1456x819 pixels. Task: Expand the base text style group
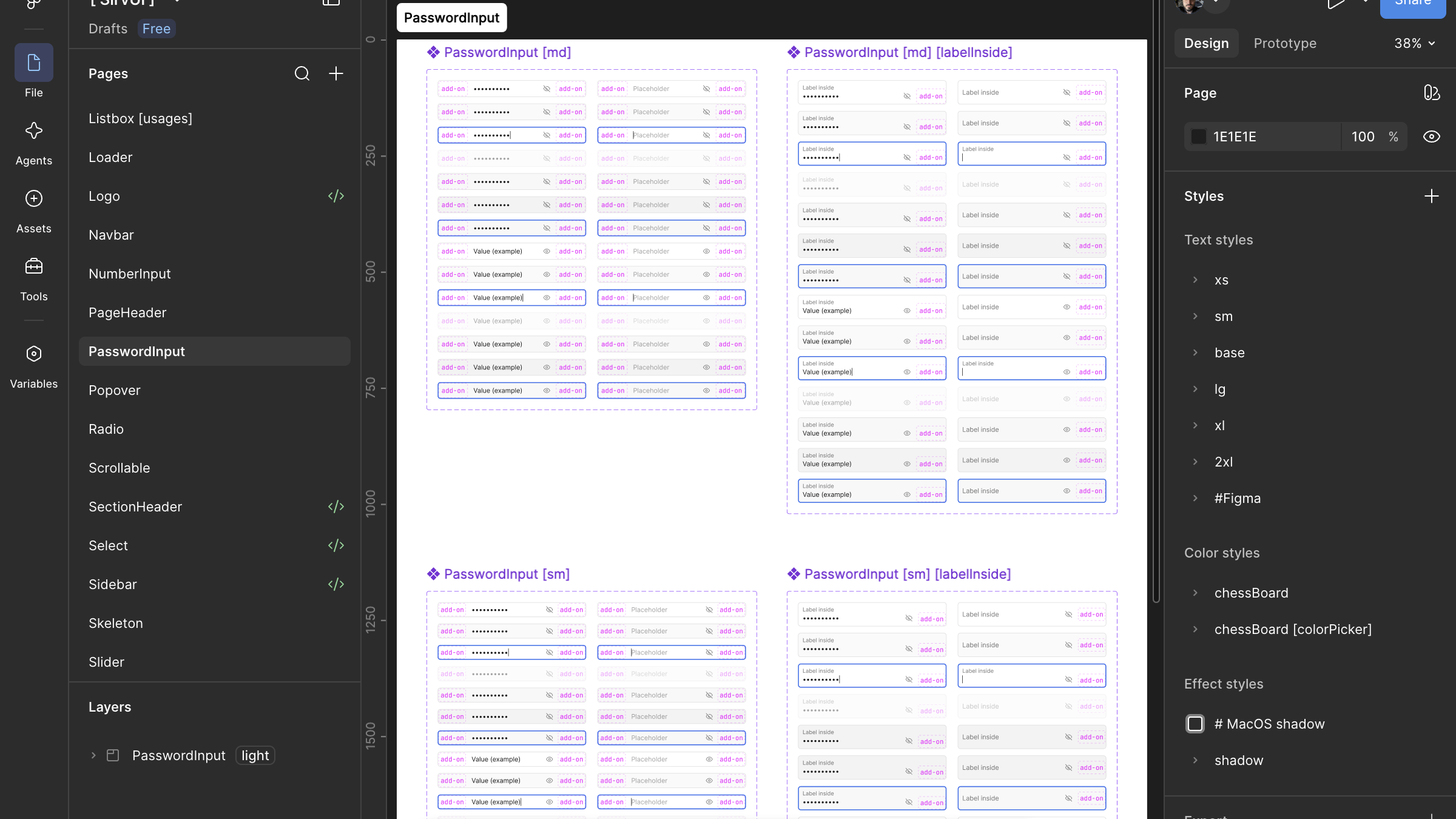pyautogui.click(x=1195, y=352)
